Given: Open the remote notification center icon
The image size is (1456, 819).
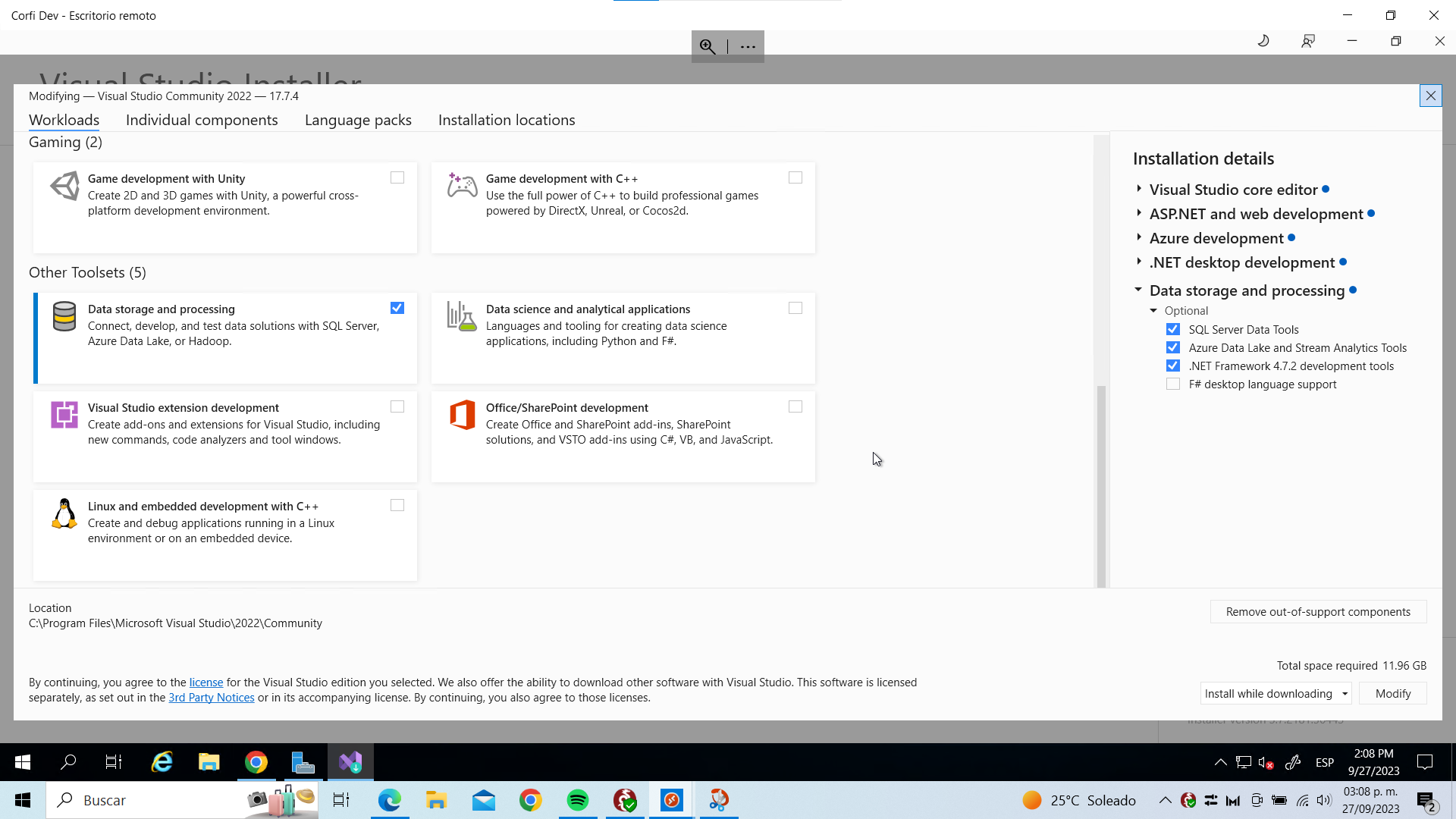Looking at the screenshot, I should 1425,762.
